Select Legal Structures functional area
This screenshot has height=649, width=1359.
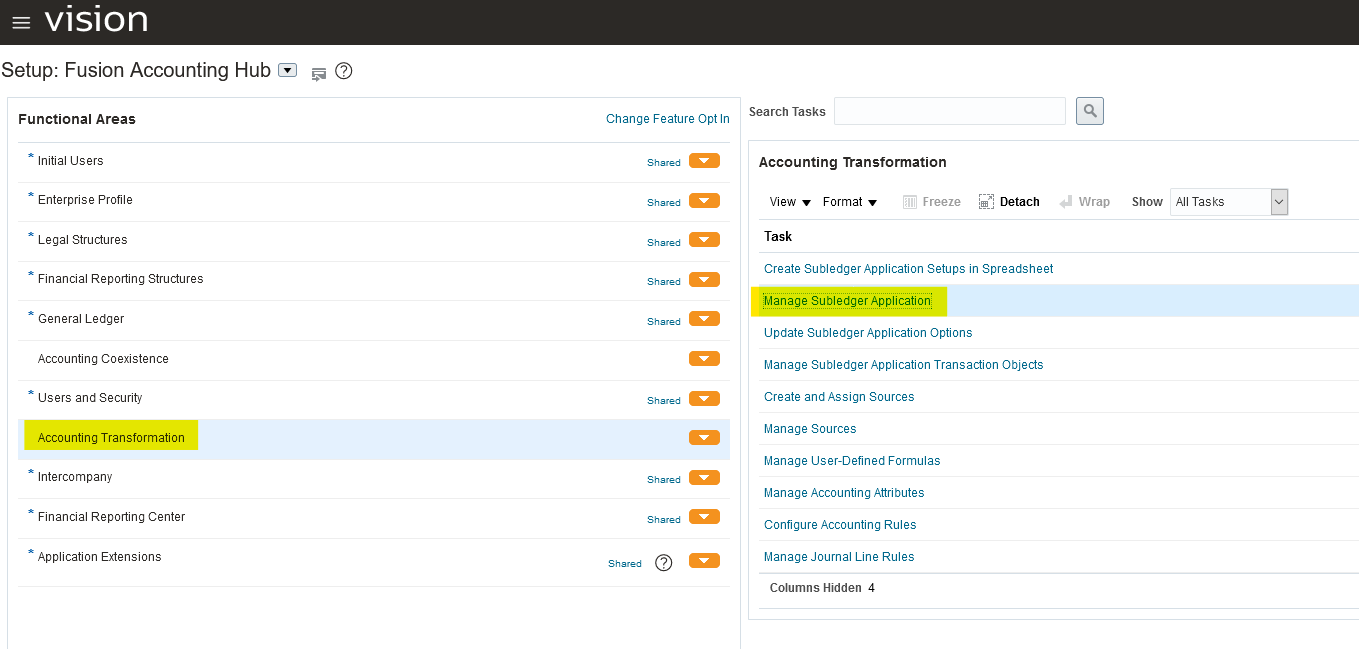click(82, 240)
